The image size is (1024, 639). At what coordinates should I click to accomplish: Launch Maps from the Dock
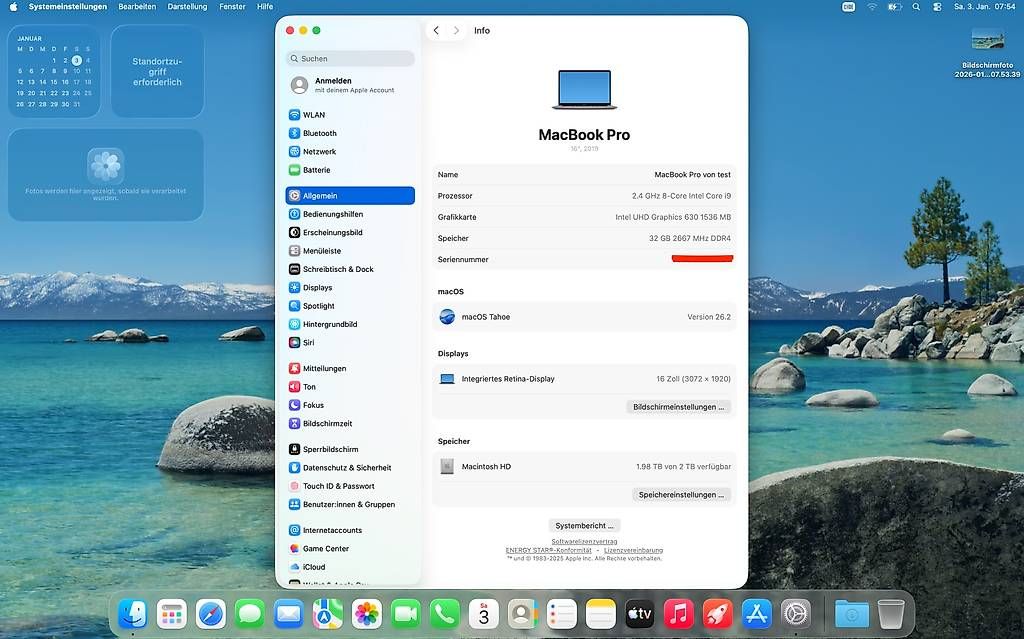tap(327, 614)
